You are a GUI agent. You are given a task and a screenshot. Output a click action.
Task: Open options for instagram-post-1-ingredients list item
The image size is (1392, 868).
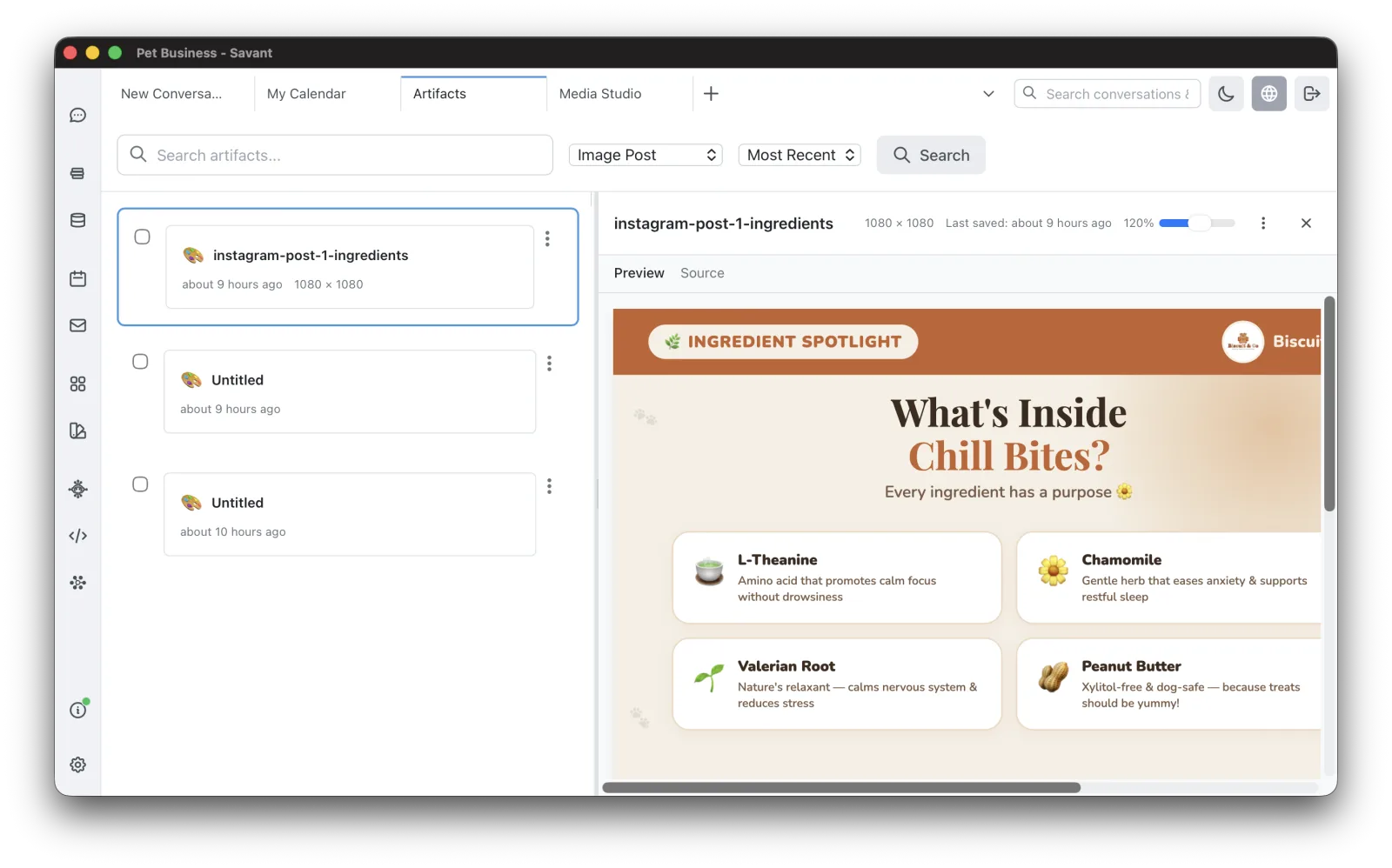(x=547, y=238)
